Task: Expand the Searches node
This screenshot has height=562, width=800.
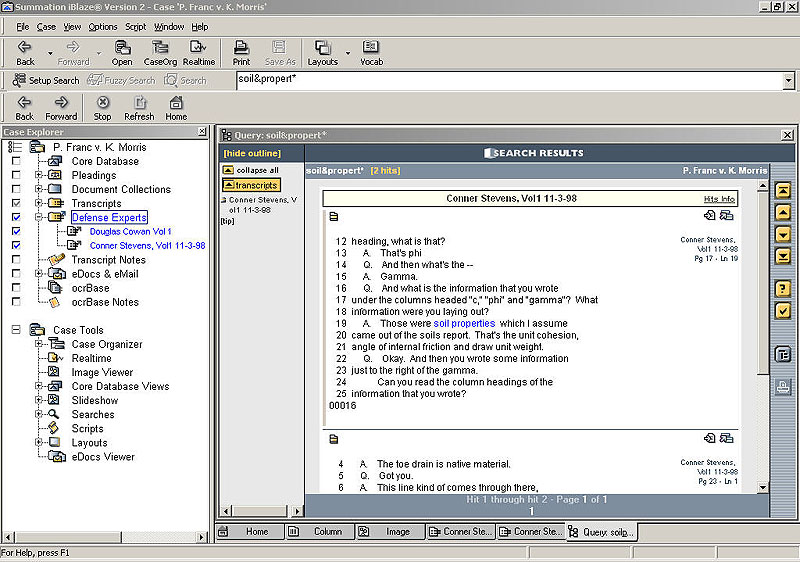Action: pos(38,414)
